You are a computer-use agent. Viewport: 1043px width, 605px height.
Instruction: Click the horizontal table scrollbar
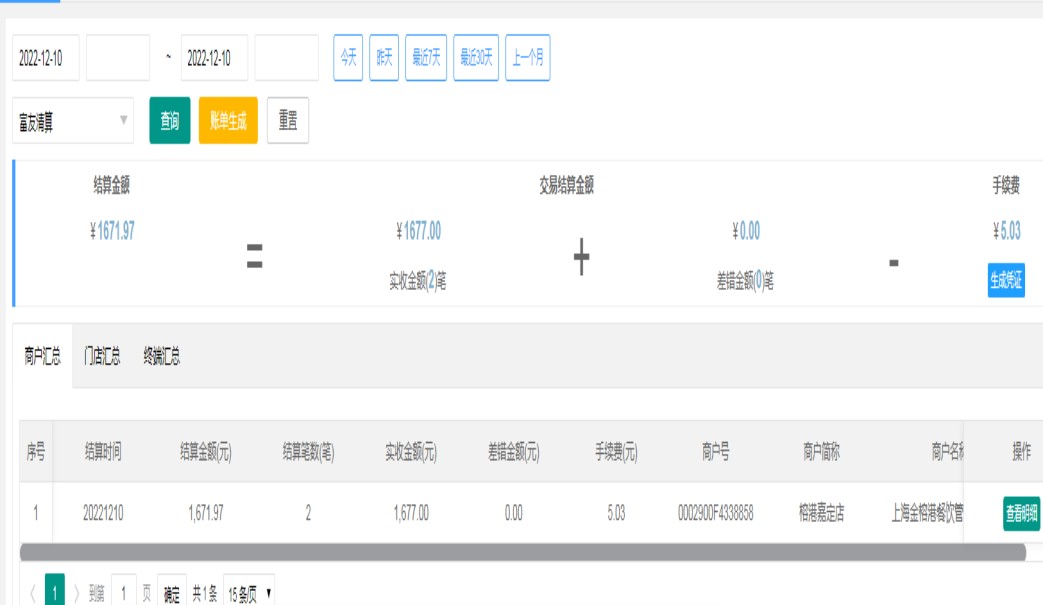[522, 552]
